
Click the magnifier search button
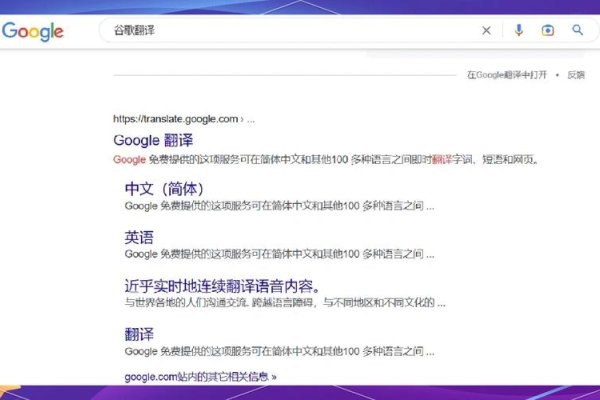(577, 30)
